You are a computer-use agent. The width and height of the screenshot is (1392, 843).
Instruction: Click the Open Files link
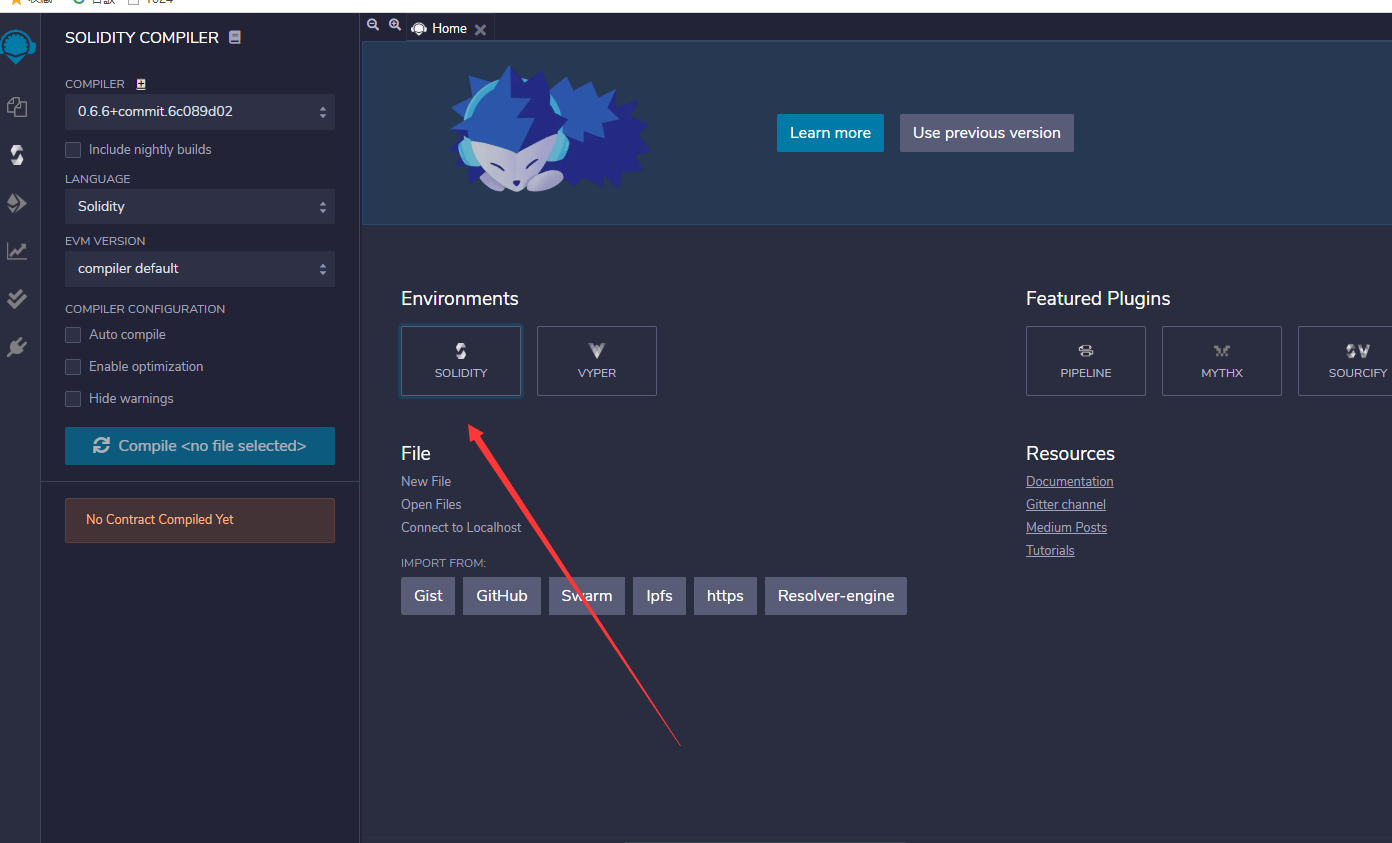[431, 505]
